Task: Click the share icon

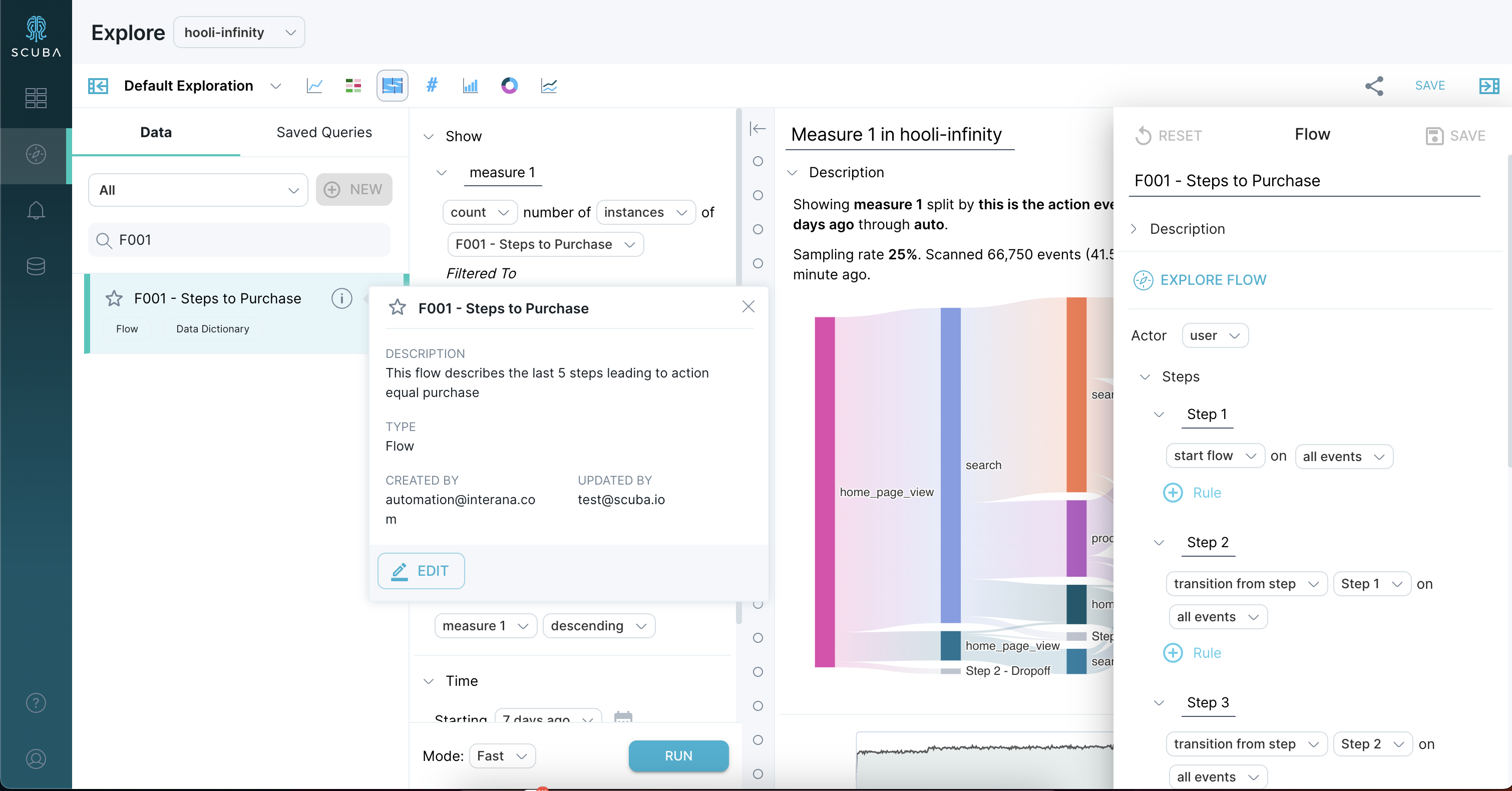Action: (1374, 86)
